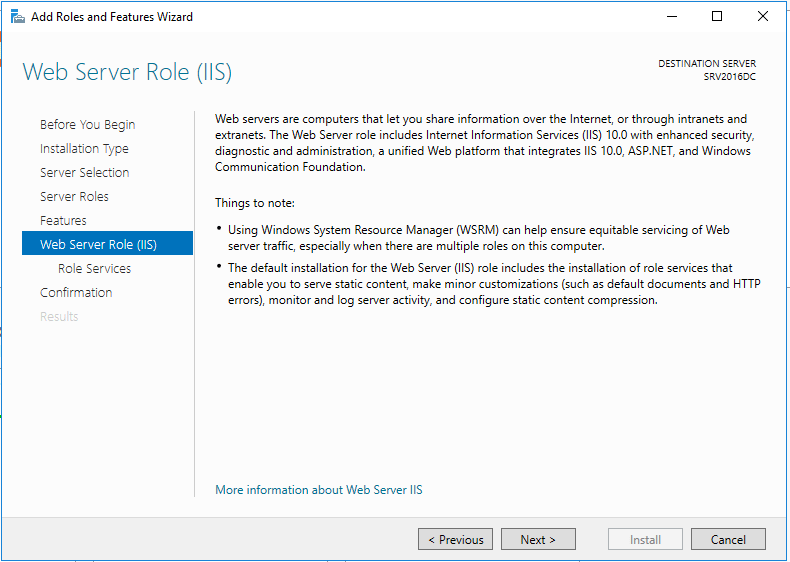Click the disabled Install button
The width and height of the screenshot is (790, 562).
[645, 540]
